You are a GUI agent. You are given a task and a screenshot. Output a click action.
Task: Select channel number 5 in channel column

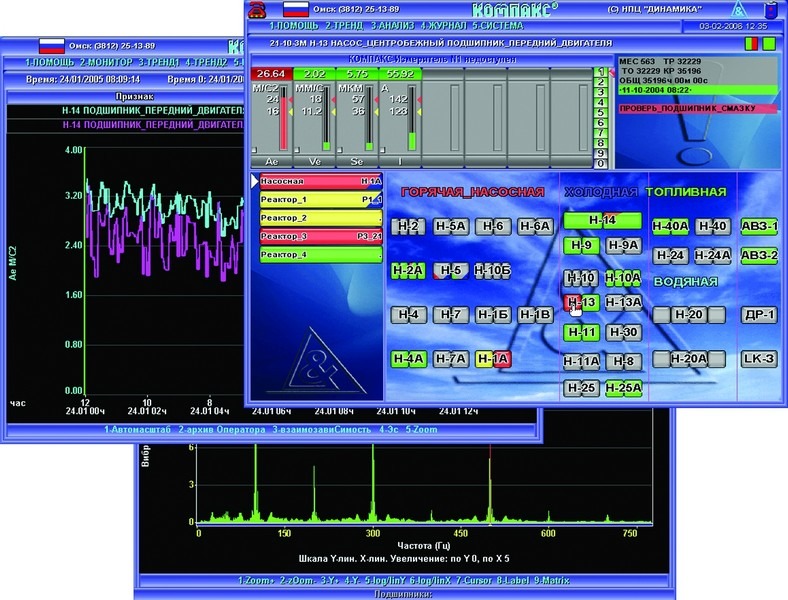[601, 113]
